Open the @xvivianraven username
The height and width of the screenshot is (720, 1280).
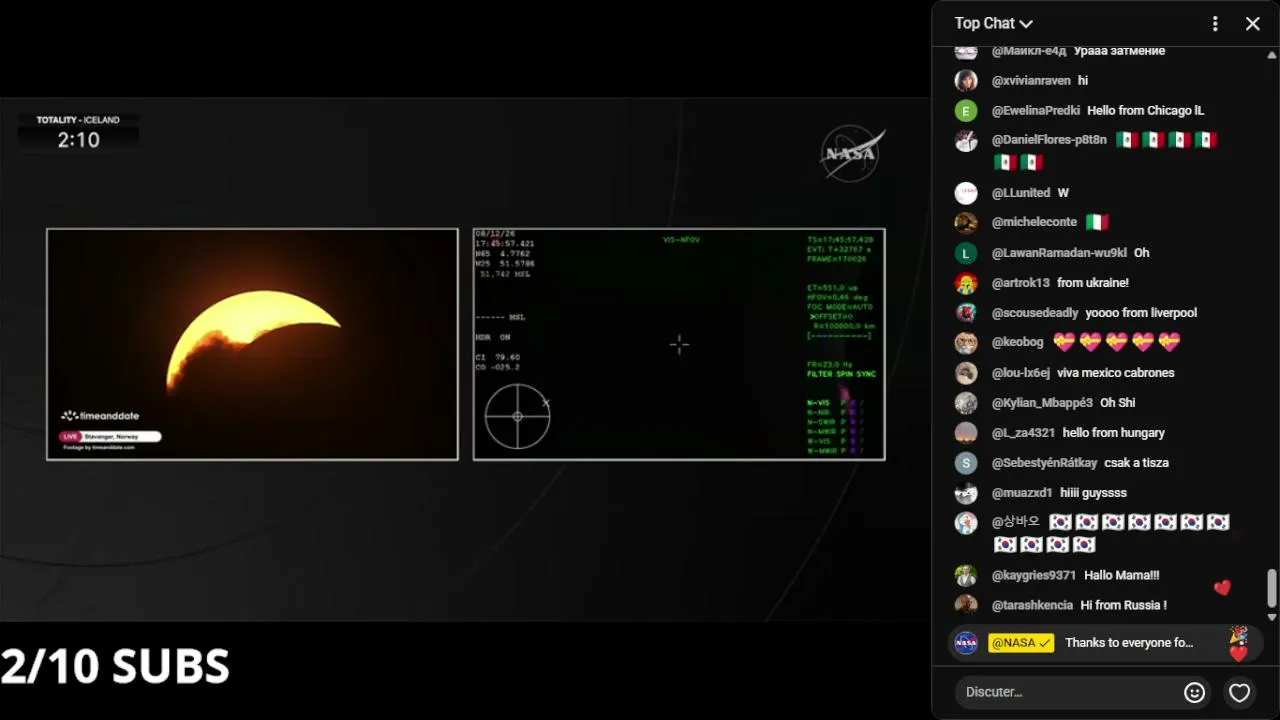pos(1031,81)
